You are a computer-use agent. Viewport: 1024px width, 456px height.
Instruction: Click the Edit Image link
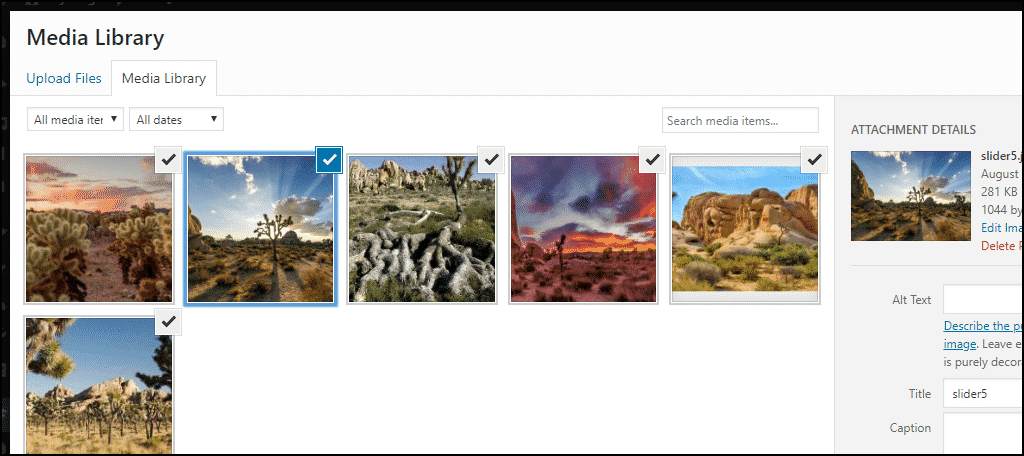coord(1002,227)
